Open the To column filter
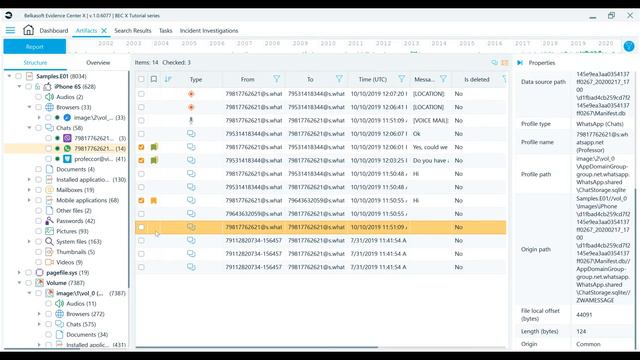This screenshot has width=640, height=360. coord(339,79)
